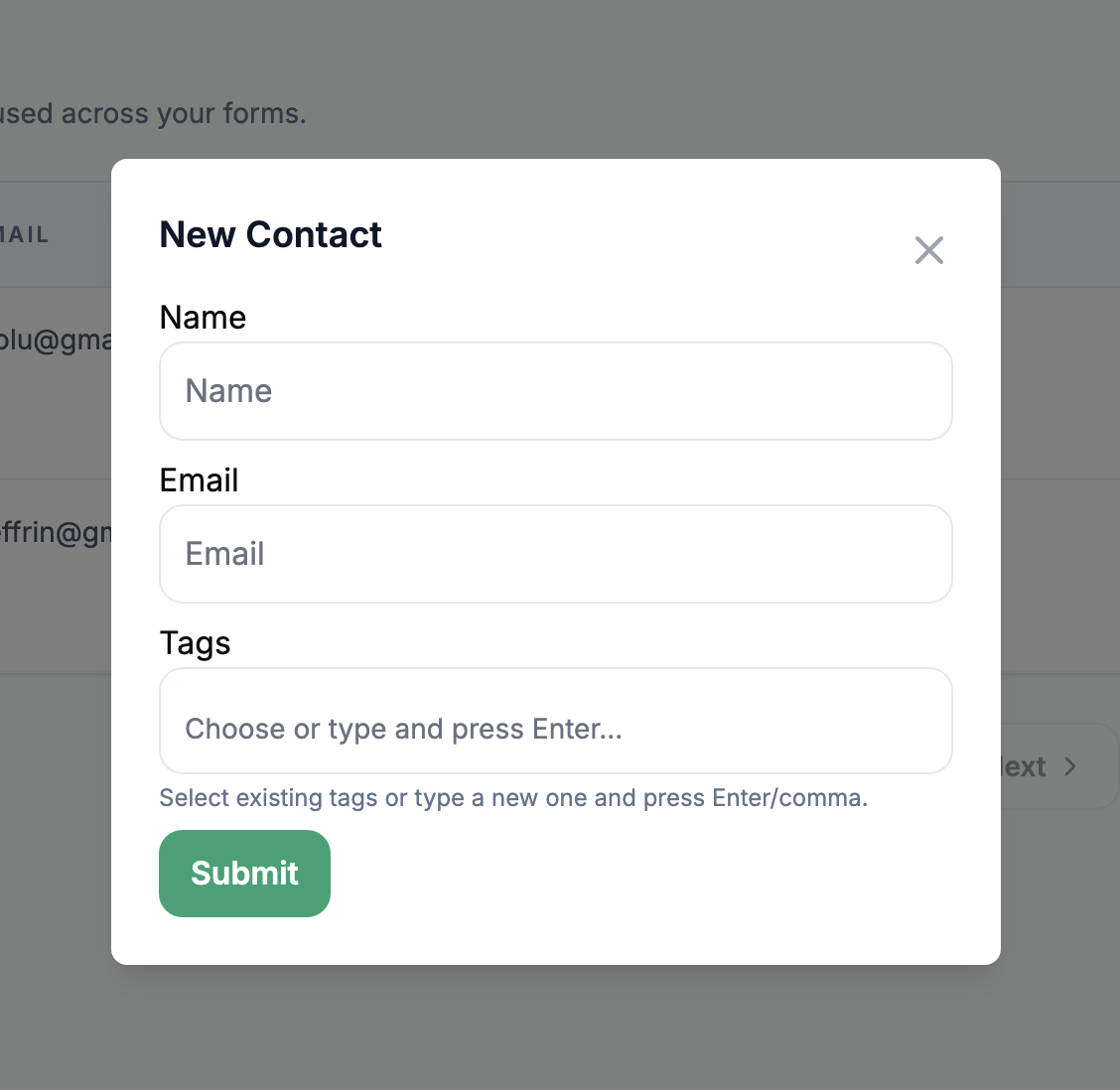1120x1090 pixels.
Task: Click the "Tags" label above combo box
Action: tap(195, 643)
